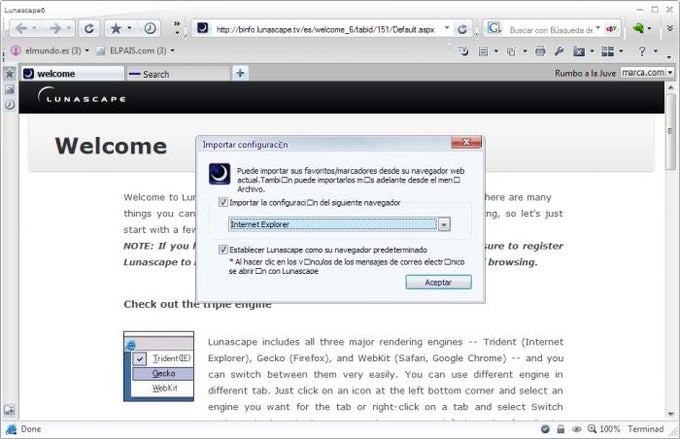Screen dimensions: 680x439
Task: Click the status bar eye icon
Action: [576, 429]
